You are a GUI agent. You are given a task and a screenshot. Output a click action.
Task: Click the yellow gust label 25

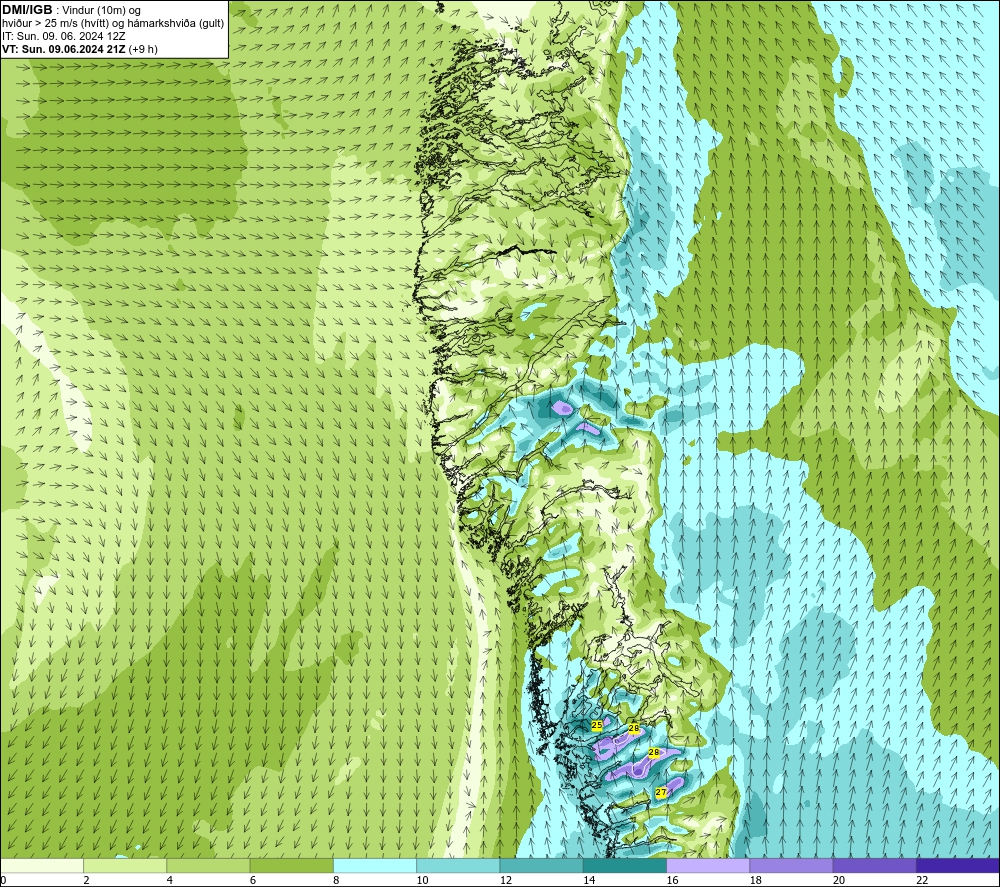[597, 725]
